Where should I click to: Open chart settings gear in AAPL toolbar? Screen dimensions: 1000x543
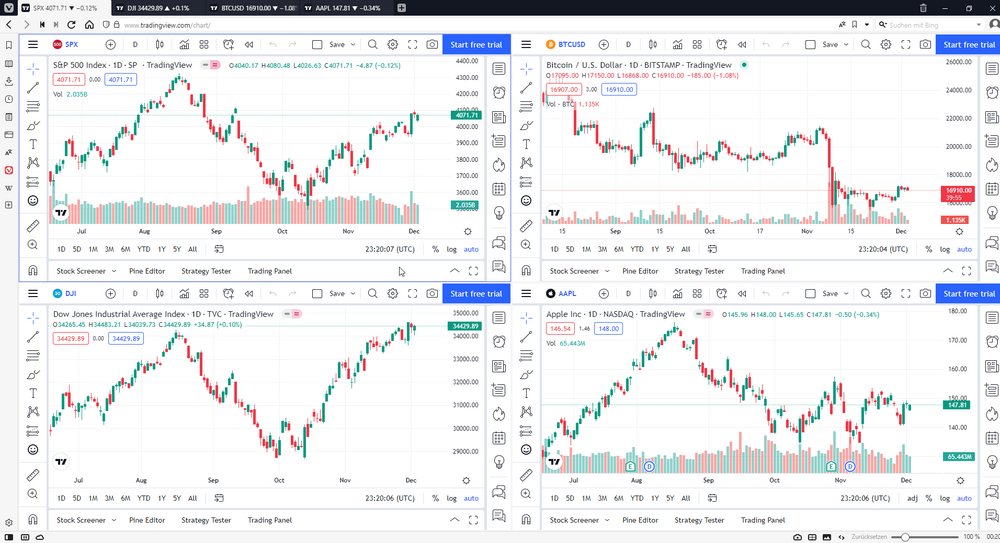tap(886, 294)
